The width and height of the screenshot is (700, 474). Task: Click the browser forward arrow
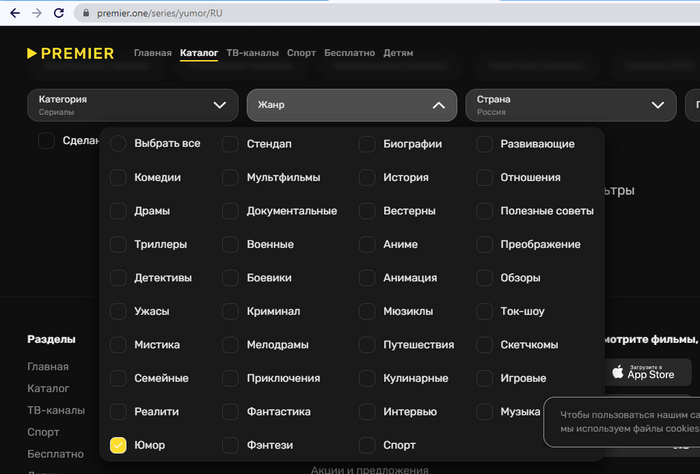pos(36,13)
